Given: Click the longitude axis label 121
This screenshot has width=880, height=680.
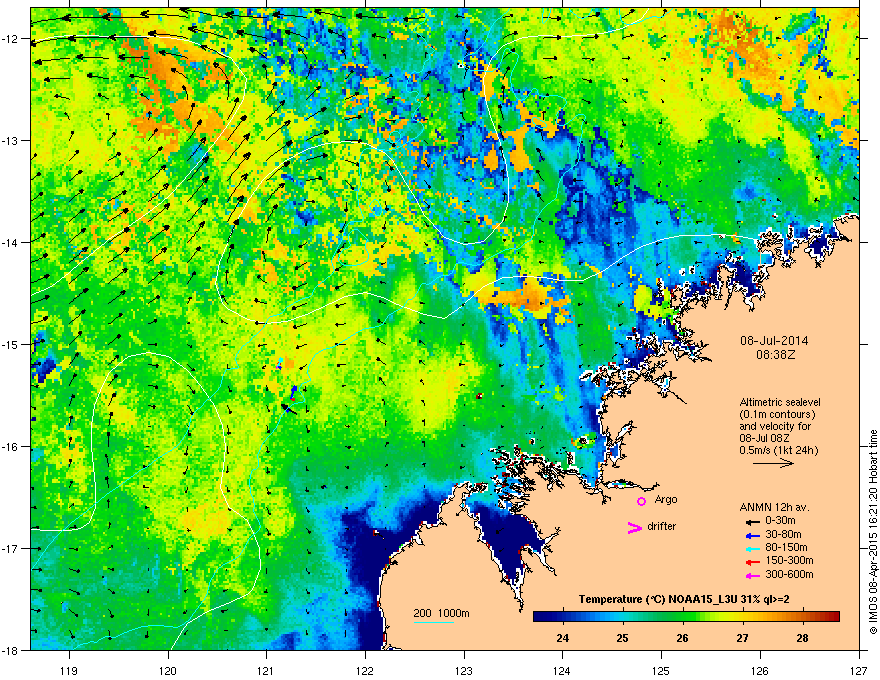Looking at the screenshot, I should click(x=266, y=670).
